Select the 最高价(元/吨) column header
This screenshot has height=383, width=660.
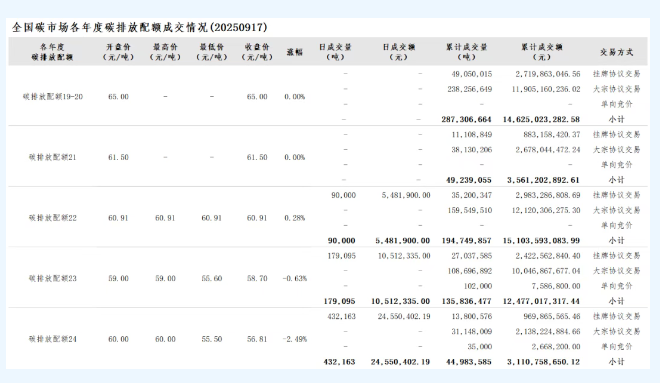(165, 52)
